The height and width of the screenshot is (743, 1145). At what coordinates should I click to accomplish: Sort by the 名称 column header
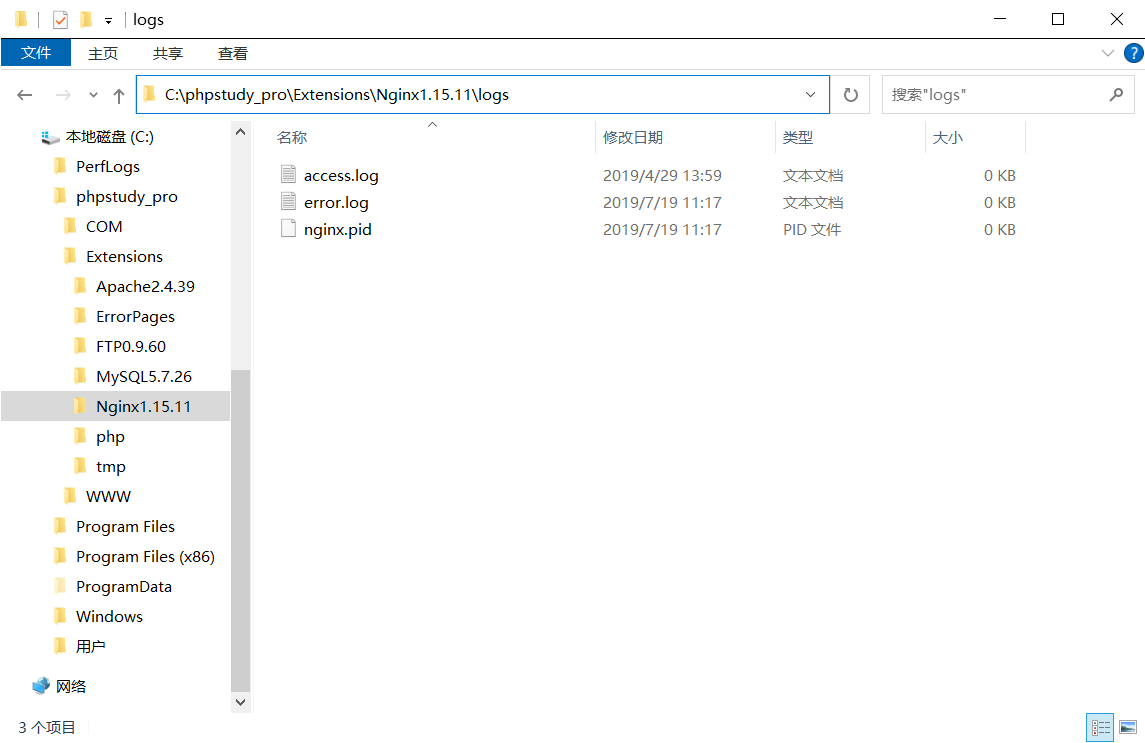[x=432, y=137]
